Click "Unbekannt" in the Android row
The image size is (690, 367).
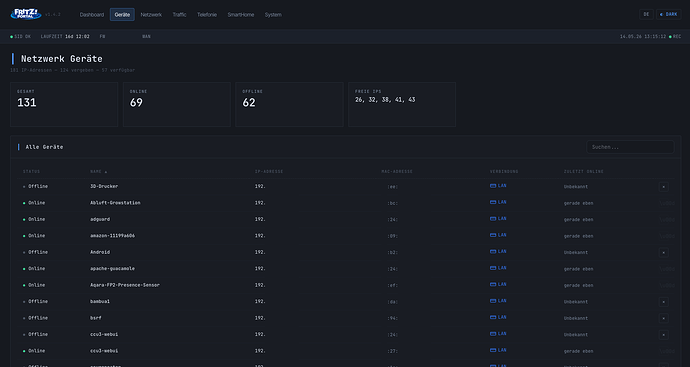pos(576,253)
